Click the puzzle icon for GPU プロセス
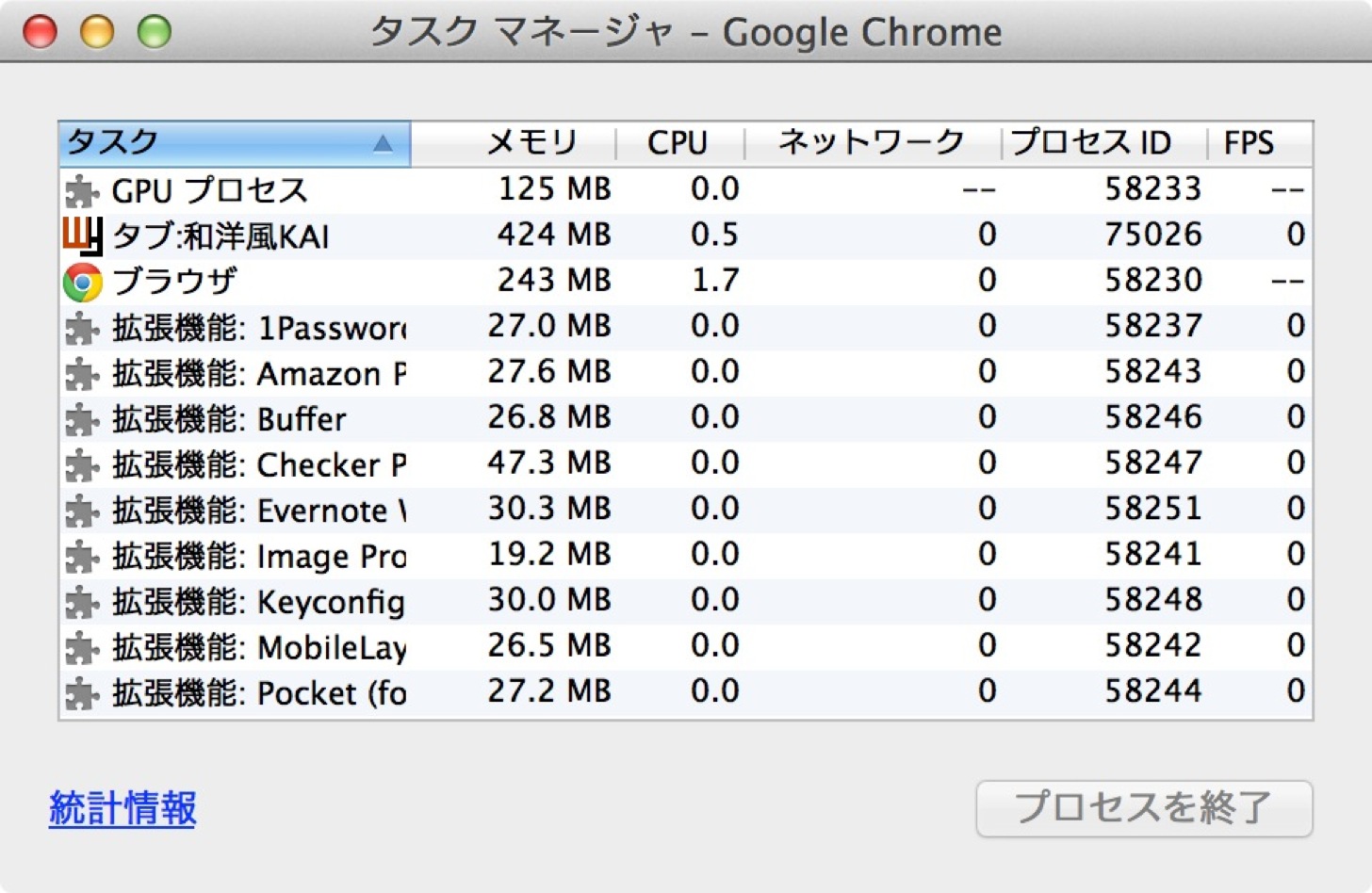1372x893 pixels. (82, 191)
